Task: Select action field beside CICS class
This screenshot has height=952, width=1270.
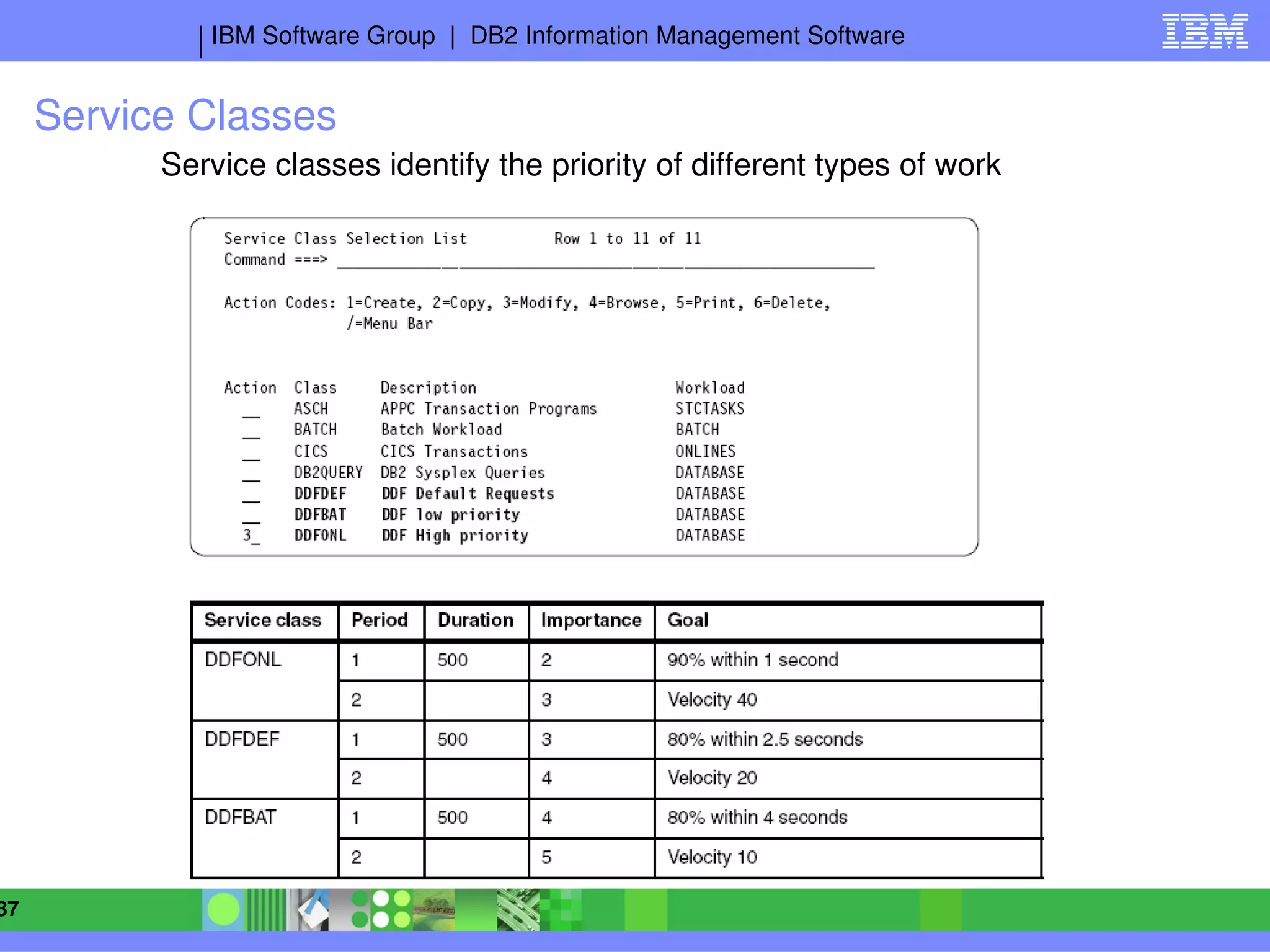Action: 251,452
